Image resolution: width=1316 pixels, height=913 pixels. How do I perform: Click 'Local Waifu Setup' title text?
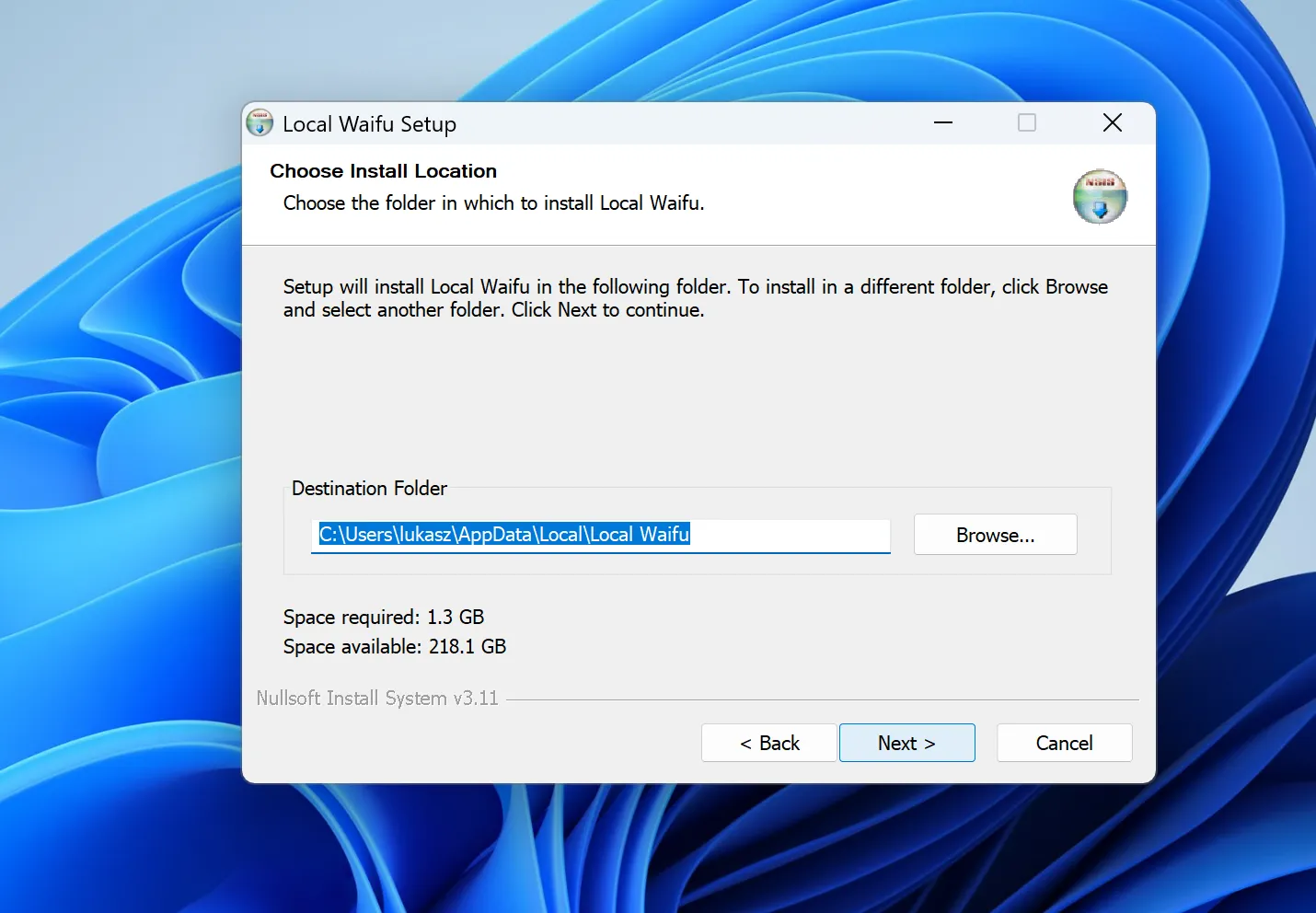click(369, 124)
